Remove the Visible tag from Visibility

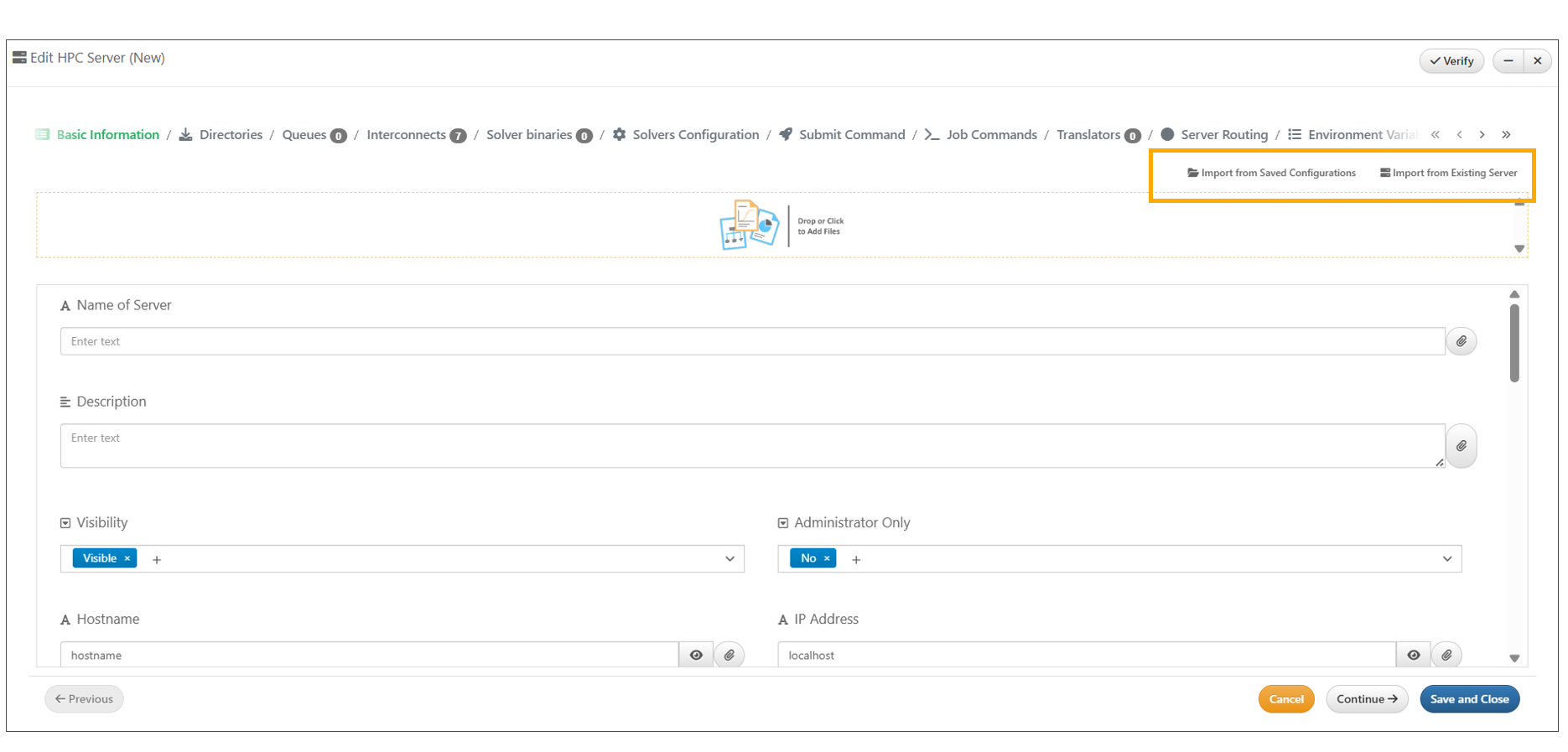tap(127, 558)
